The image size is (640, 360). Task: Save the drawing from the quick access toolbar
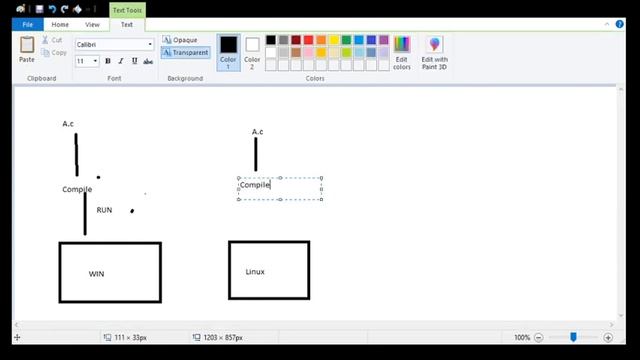click(x=40, y=9)
